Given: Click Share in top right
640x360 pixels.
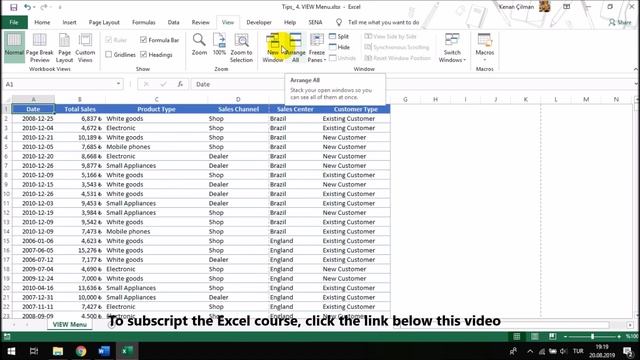Looking at the screenshot, I should pos(620,22).
